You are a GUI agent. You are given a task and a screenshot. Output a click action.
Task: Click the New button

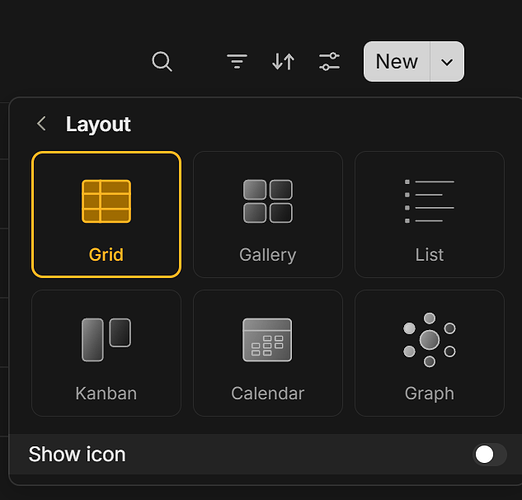[x=397, y=62]
